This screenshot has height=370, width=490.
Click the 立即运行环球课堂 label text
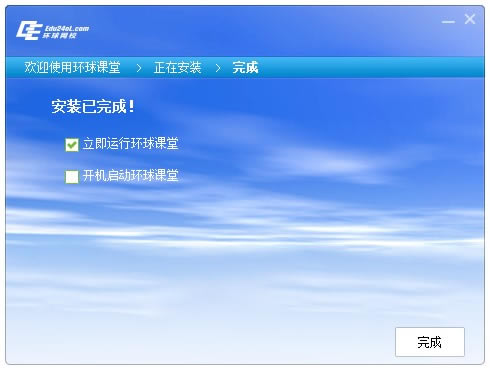coord(131,144)
